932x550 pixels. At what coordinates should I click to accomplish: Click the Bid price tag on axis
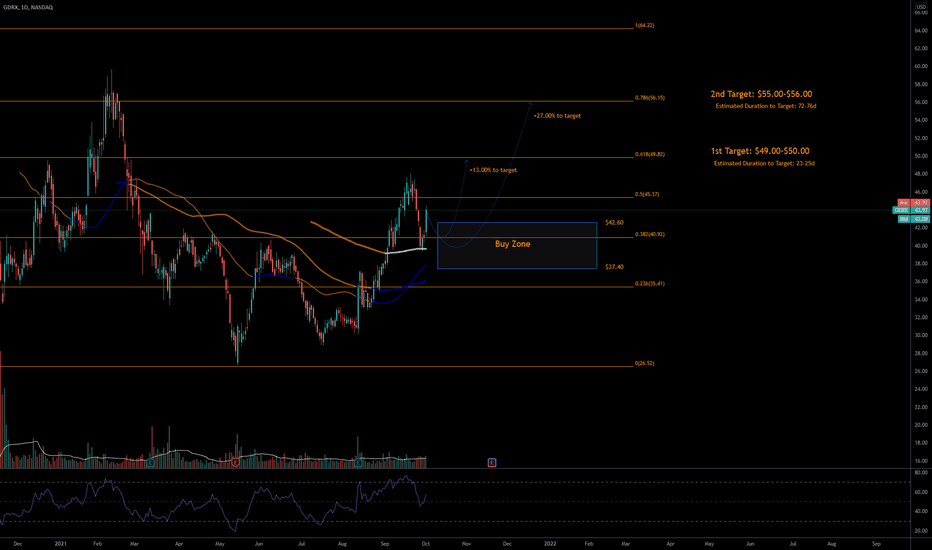[914, 219]
